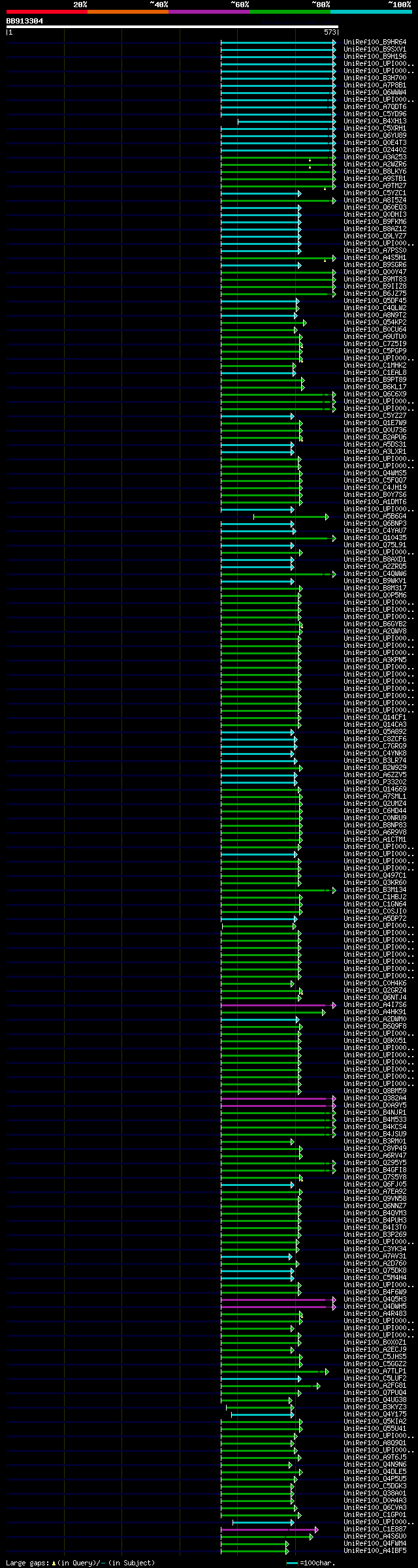The width and height of the screenshot is (418, 1568).
Task: Select label UniRef100_B9FKM6
Action: pyautogui.click(x=375, y=222)
